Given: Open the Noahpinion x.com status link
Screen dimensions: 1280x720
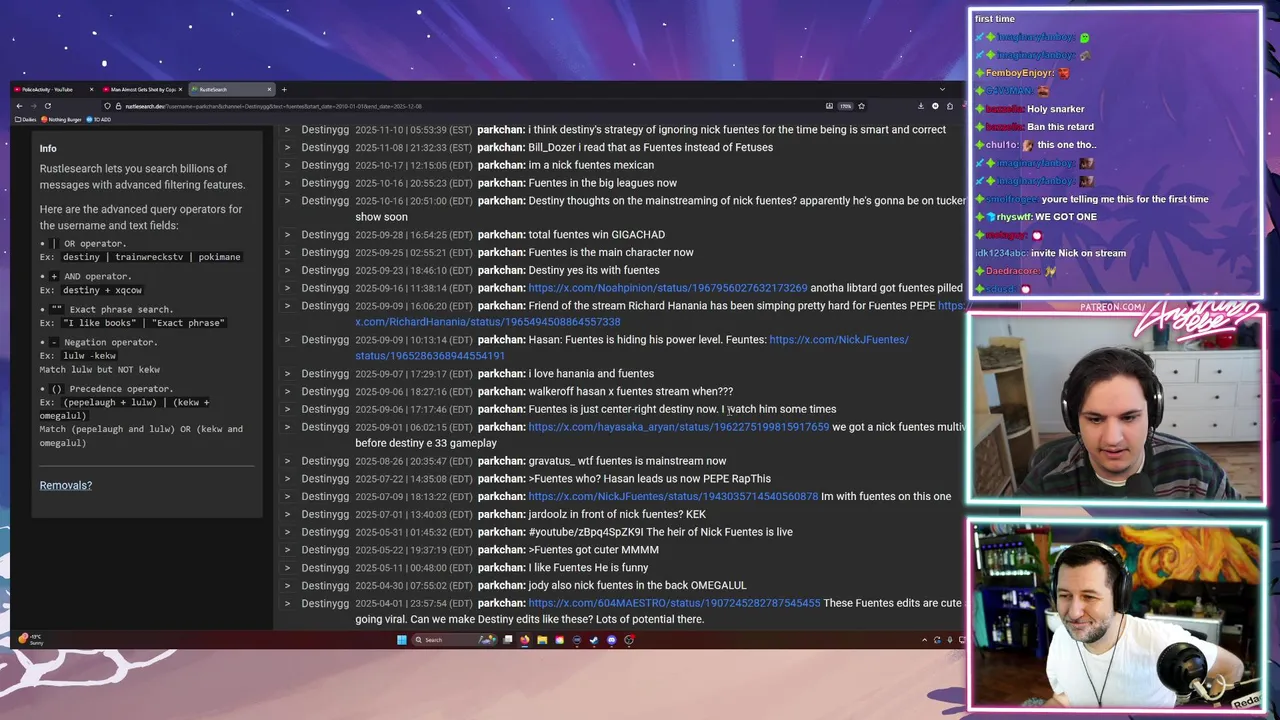Looking at the screenshot, I should [x=667, y=288].
